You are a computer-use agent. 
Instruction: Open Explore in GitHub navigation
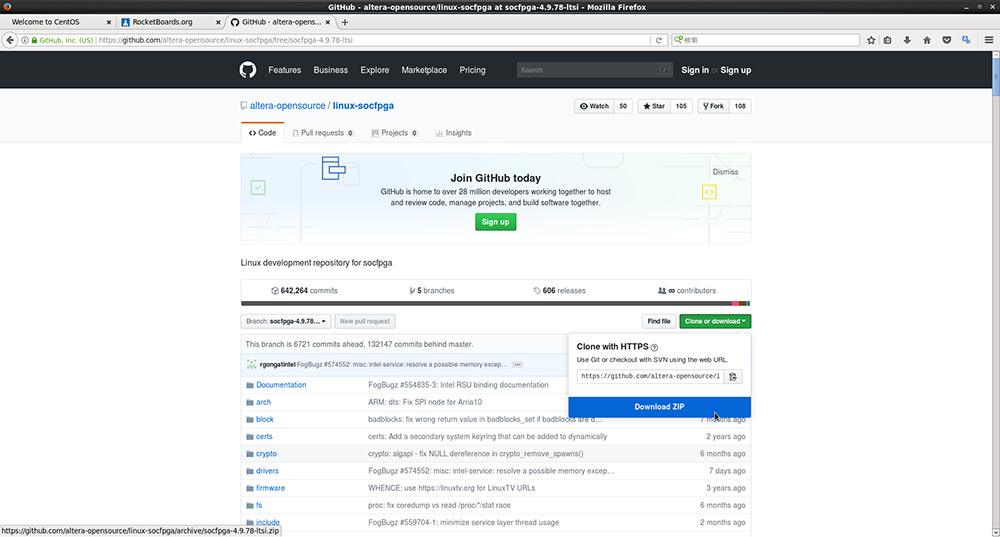click(x=374, y=70)
